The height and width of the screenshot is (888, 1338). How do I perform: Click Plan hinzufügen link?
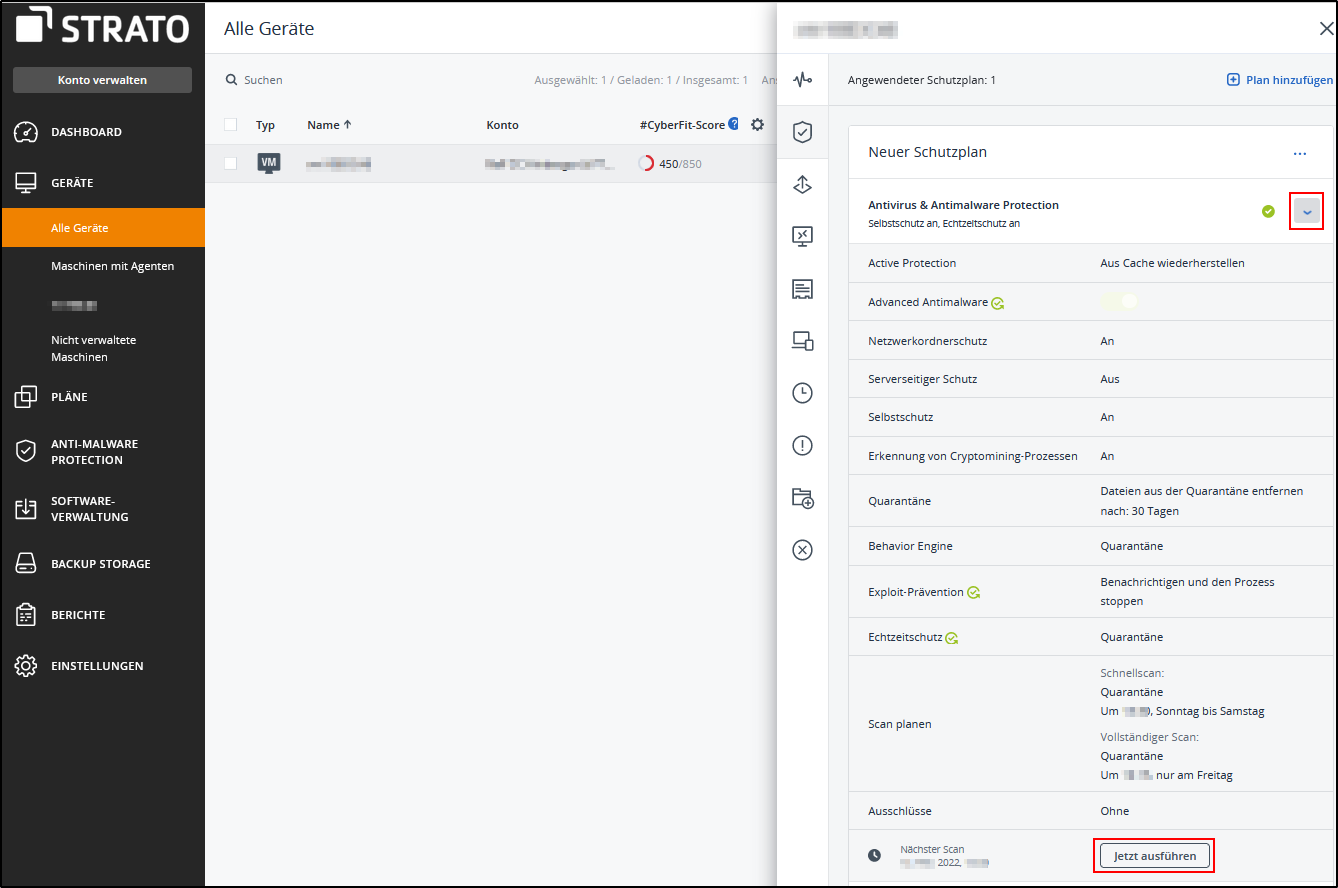coord(1279,80)
